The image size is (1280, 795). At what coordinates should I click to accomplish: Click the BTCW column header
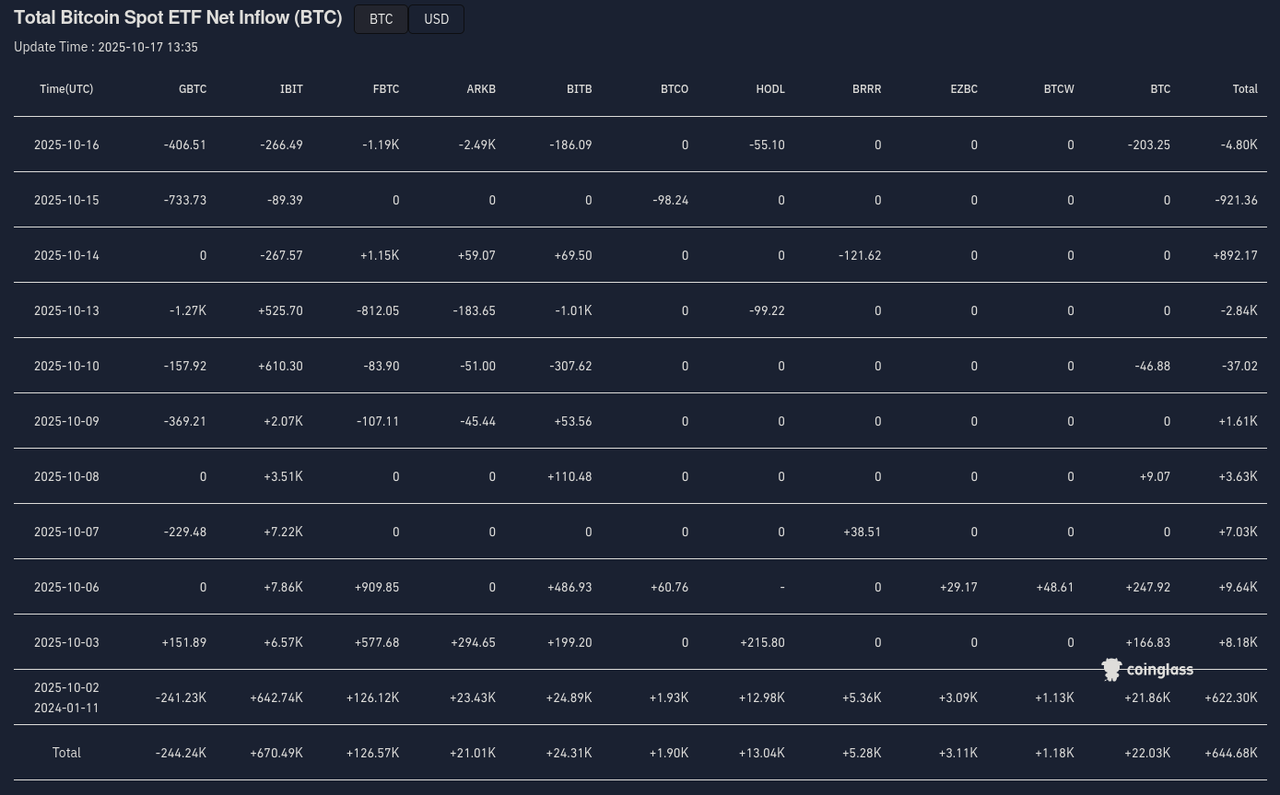pos(1059,89)
